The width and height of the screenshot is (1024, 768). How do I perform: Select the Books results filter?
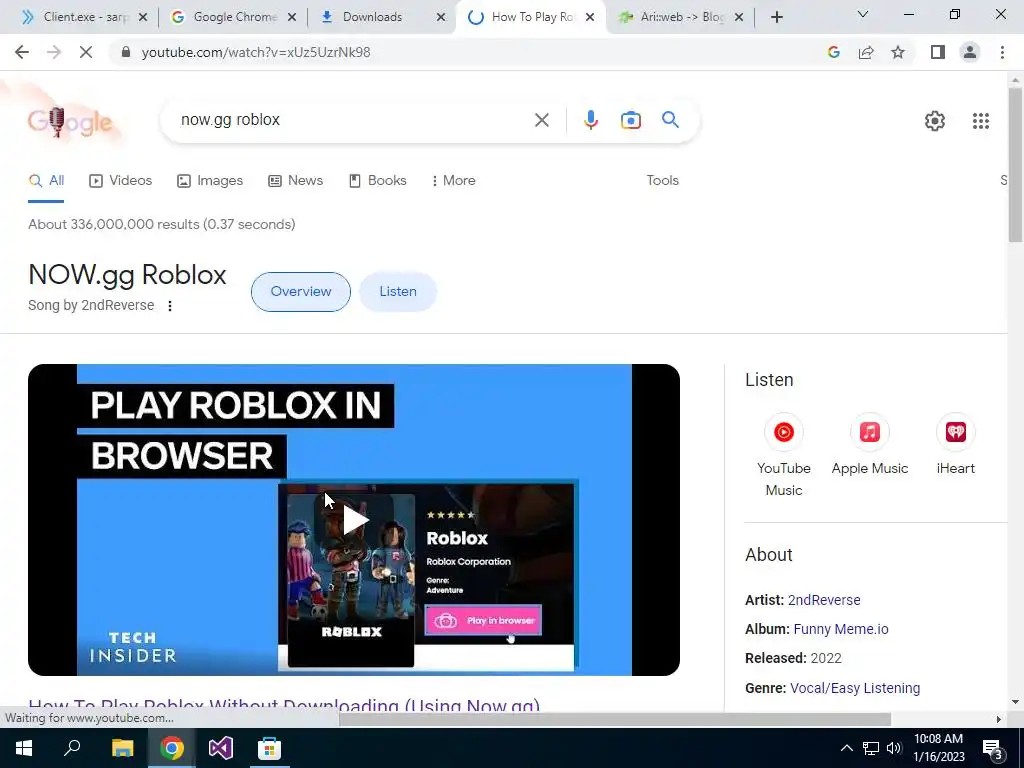[377, 181]
